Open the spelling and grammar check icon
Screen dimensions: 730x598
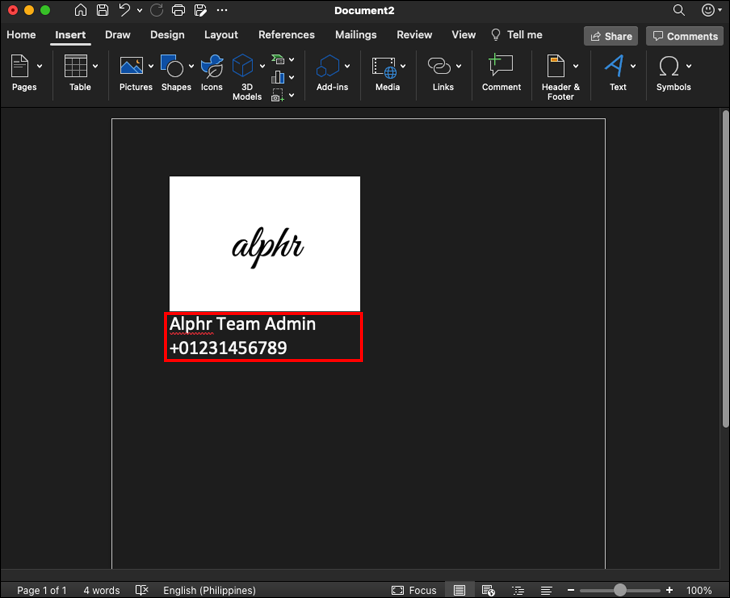click(x=142, y=590)
